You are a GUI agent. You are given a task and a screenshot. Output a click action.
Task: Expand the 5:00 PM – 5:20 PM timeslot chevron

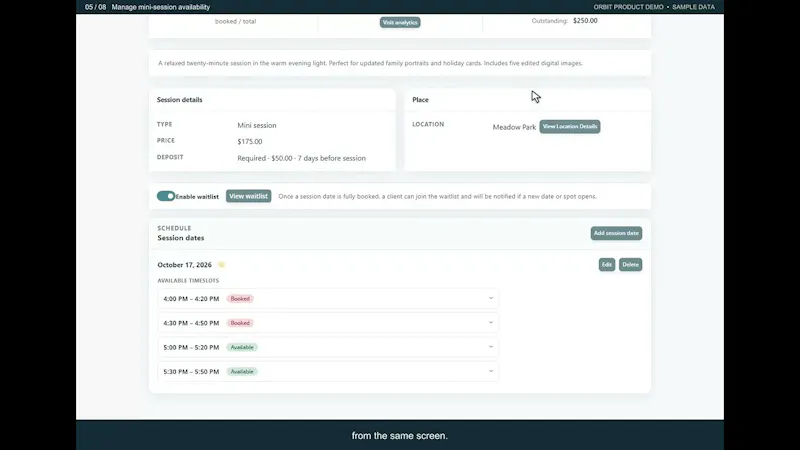(491, 347)
